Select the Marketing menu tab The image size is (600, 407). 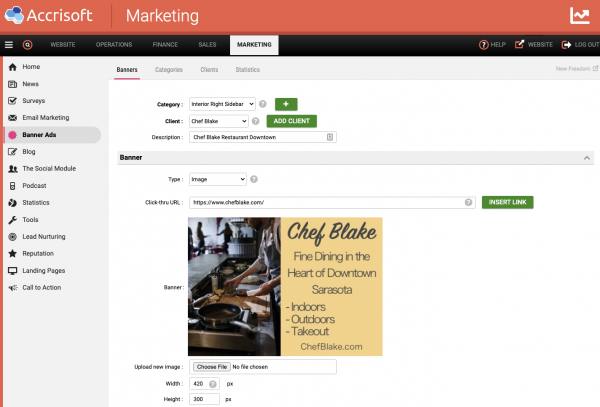(x=254, y=45)
